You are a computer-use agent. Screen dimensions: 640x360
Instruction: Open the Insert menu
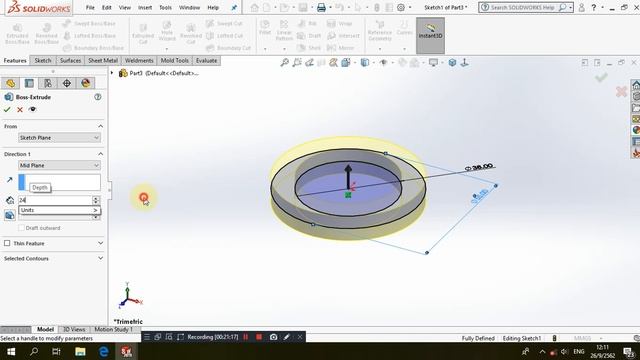(145, 7)
